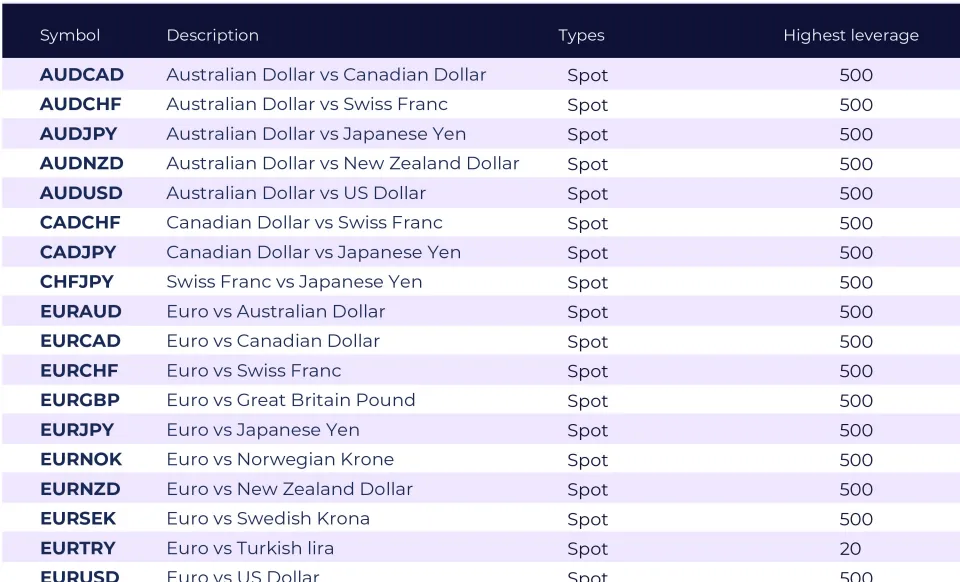
Task: Click the Description column header
Action: pyautogui.click(x=212, y=35)
